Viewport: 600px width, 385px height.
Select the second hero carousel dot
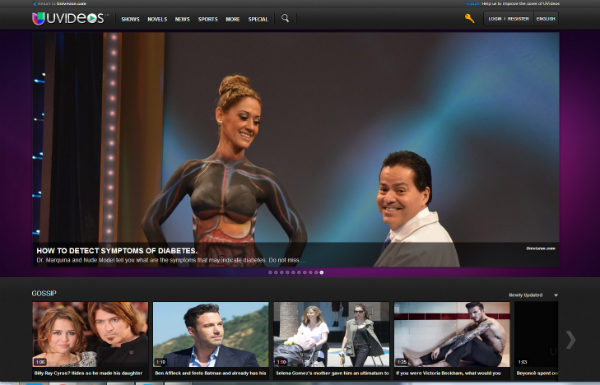click(x=276, y=272)
